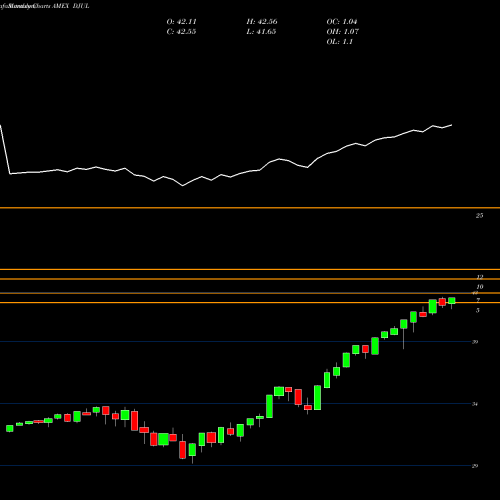Click the 39 price axis label
The image size is (500, 500).
[475, 342]
